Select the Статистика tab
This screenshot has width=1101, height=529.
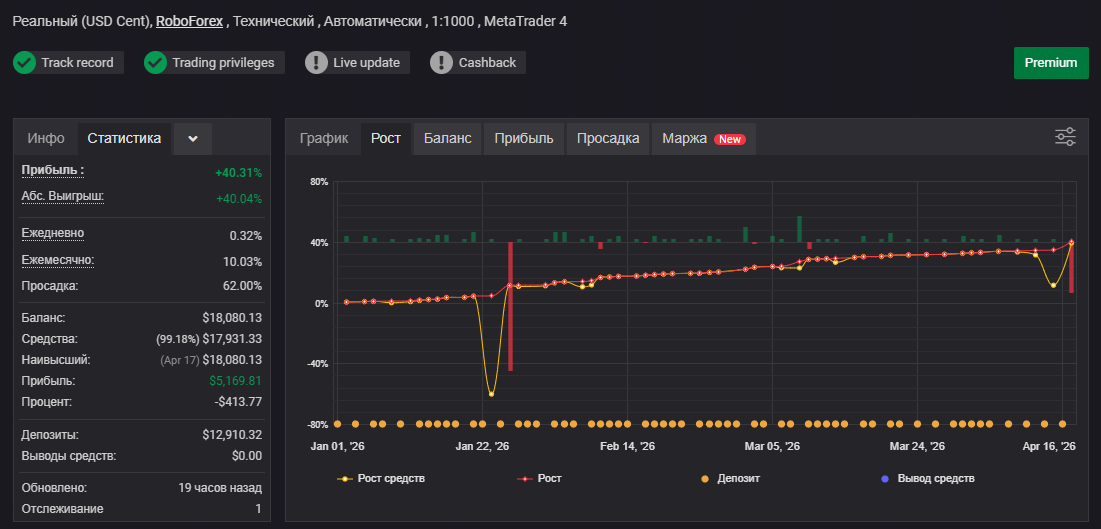124,138
